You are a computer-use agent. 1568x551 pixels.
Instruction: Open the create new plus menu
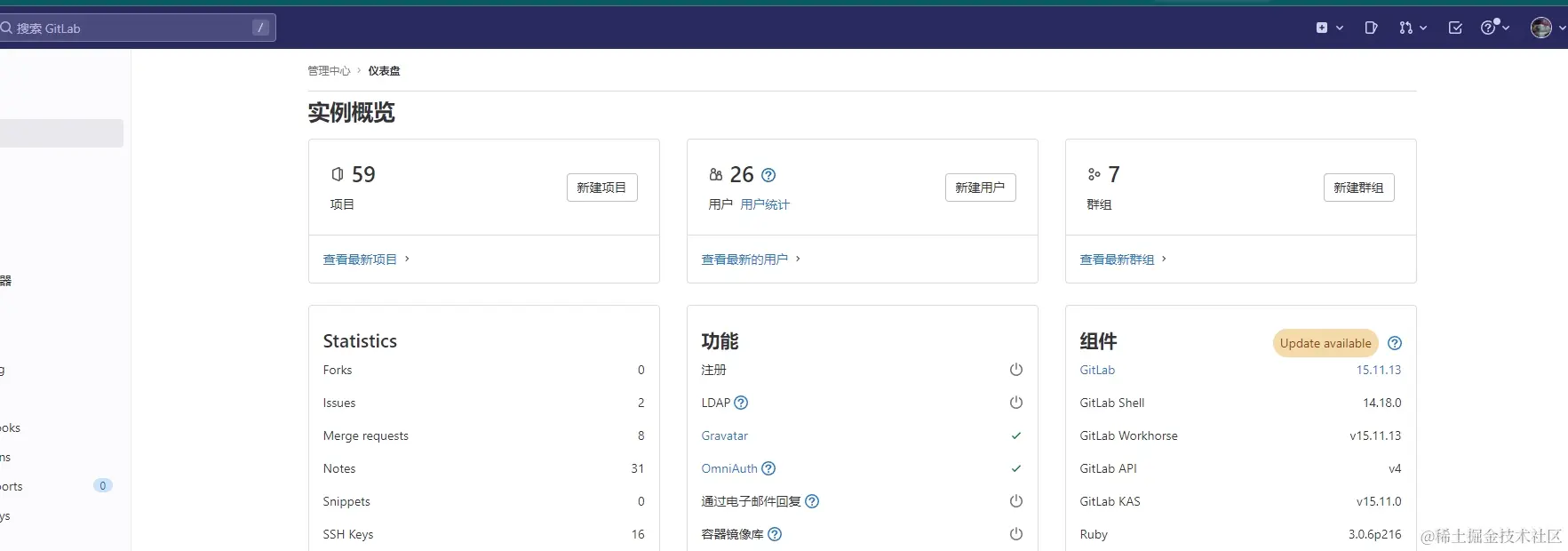click(1329, 28)
